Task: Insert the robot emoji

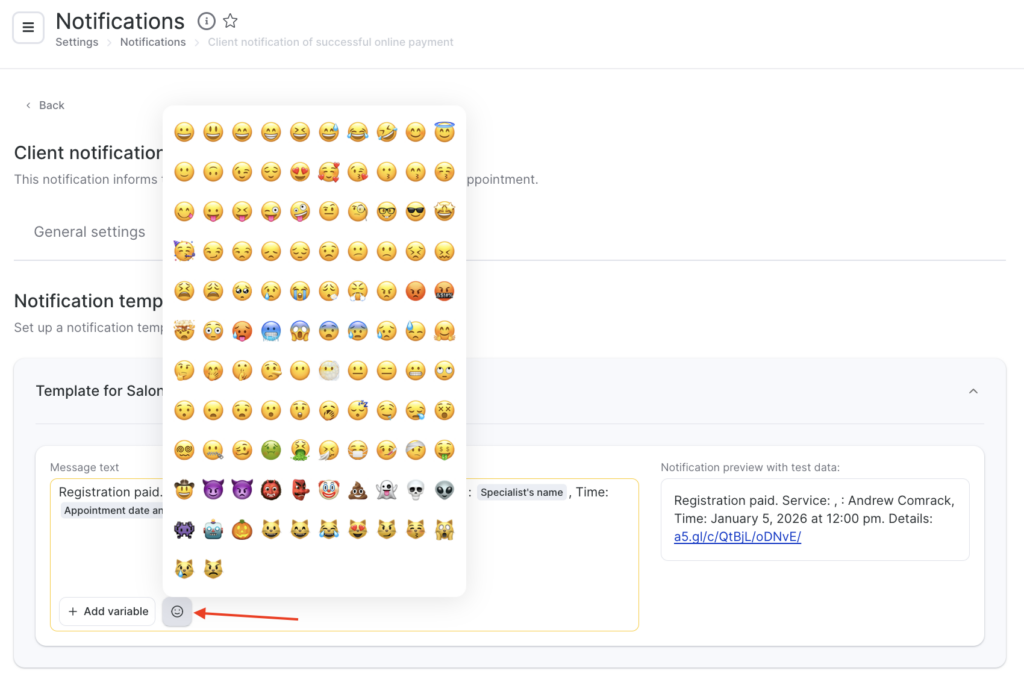Action: pos(212,530)
